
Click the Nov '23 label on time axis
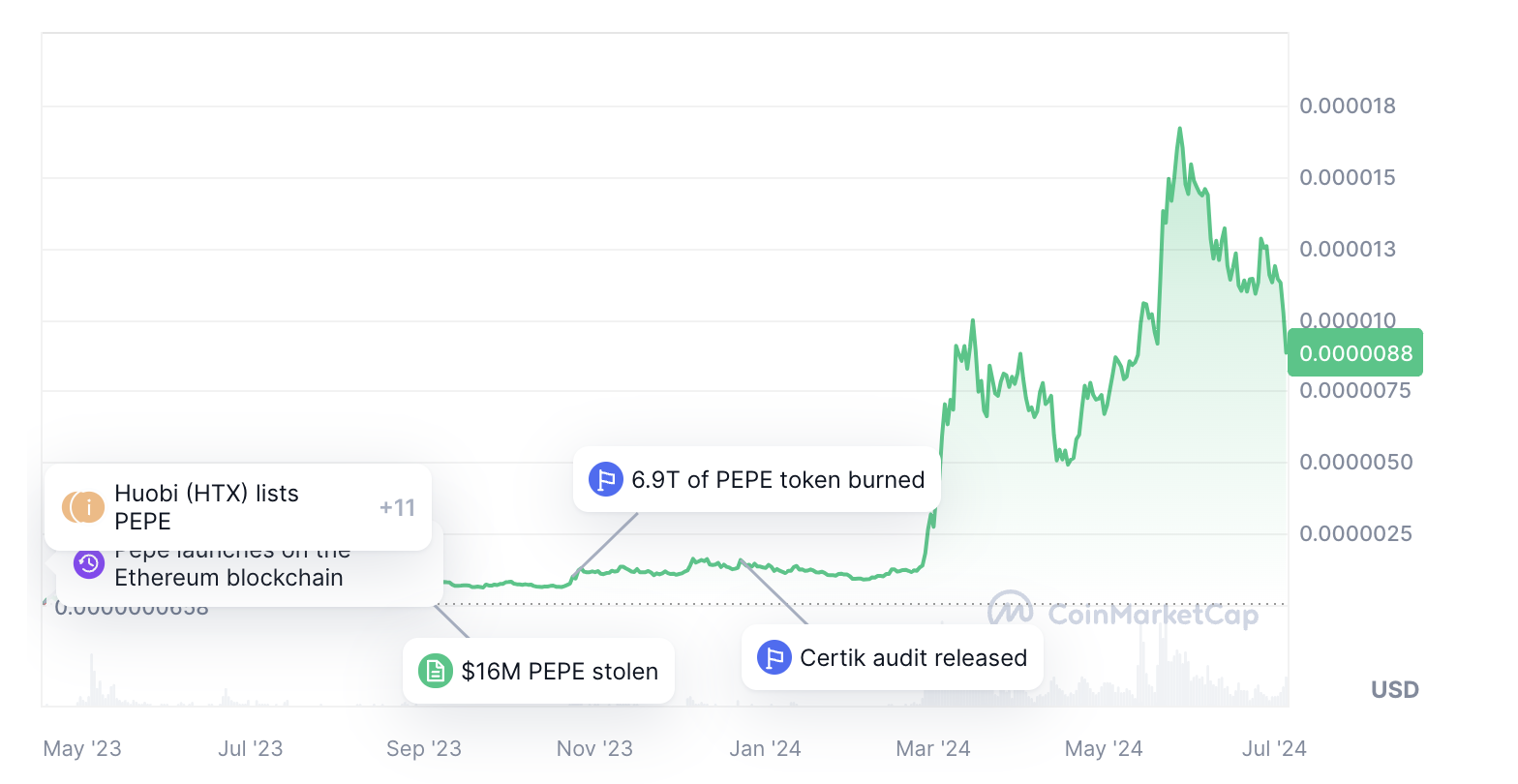[x=594, y=748]
